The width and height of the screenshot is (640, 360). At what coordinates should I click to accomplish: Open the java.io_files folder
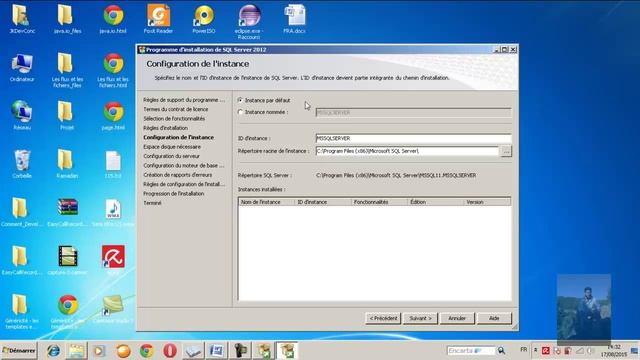(x=67, y=19)
